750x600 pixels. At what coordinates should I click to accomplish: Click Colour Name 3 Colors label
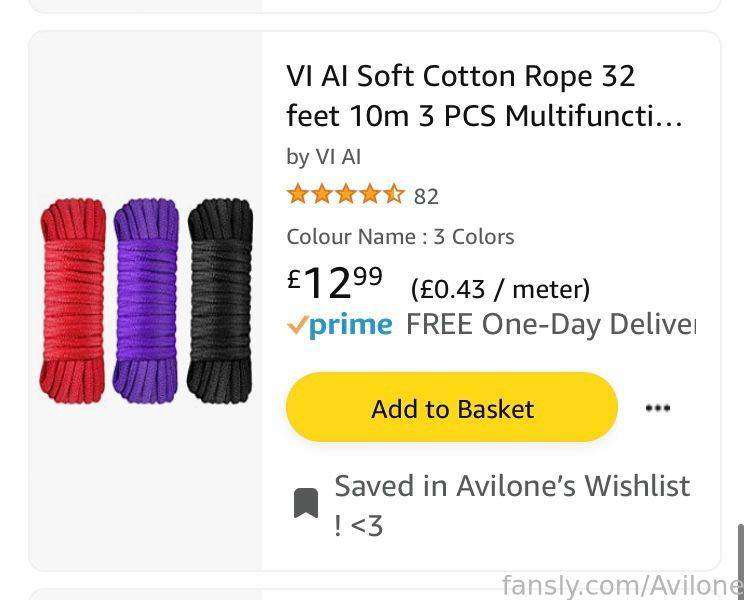[400, 237]
